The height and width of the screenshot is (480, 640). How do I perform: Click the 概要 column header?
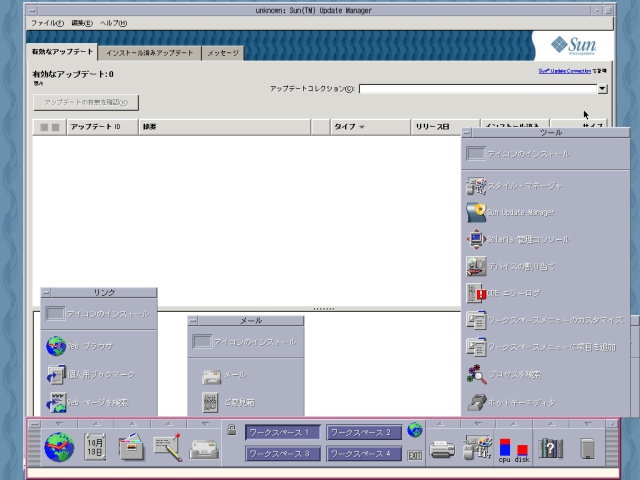click(224, 127)
